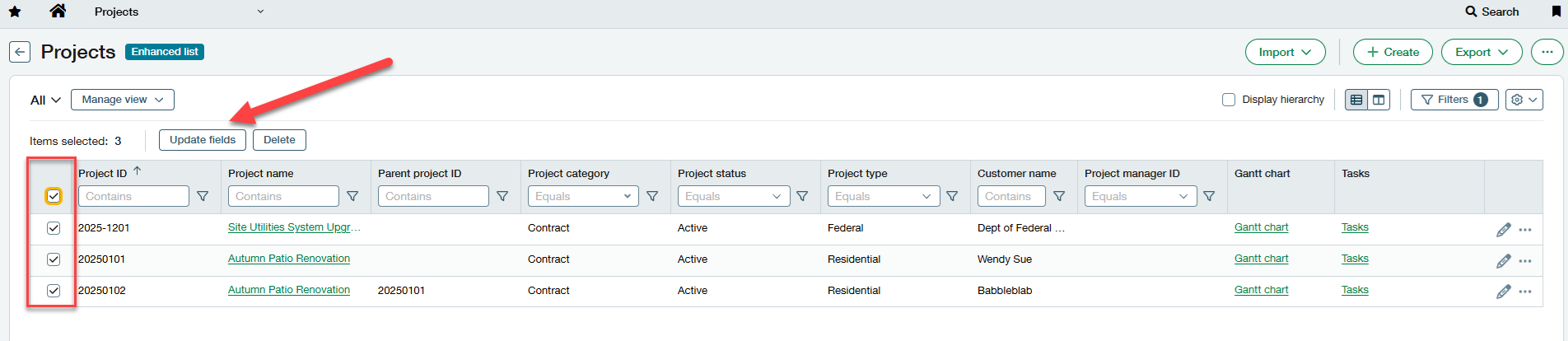The image size is (1568, 341).
Task: Click the bookmark icon at top right
Action: 1556,12
